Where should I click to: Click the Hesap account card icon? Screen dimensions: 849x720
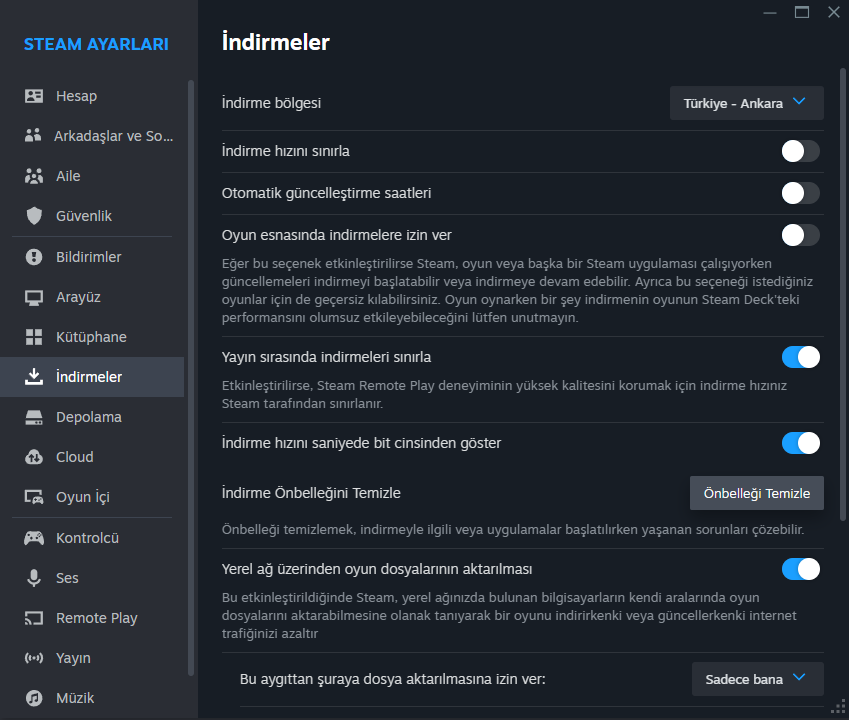click(34, 96)
